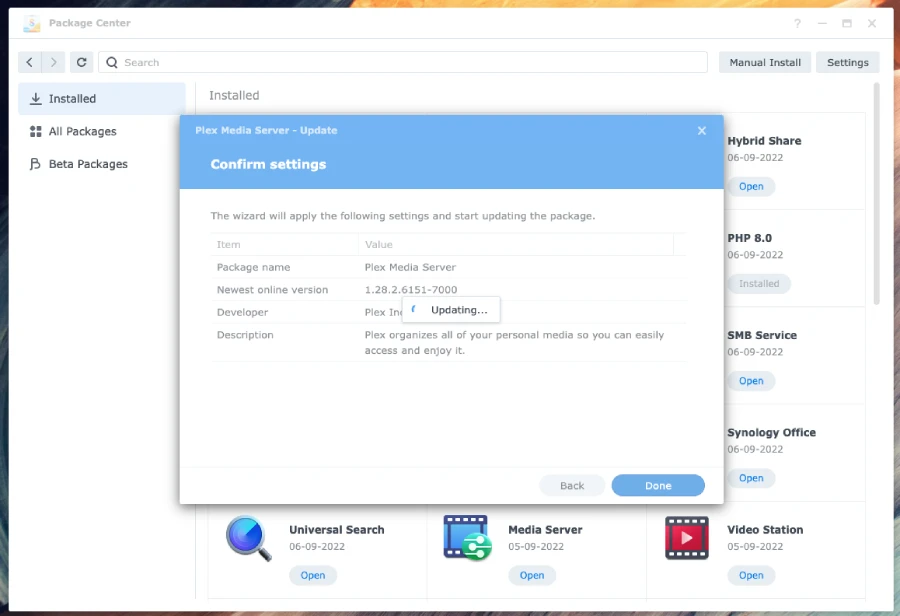
Task: Open Synology Office package
Action: click(x=751, y=478)
